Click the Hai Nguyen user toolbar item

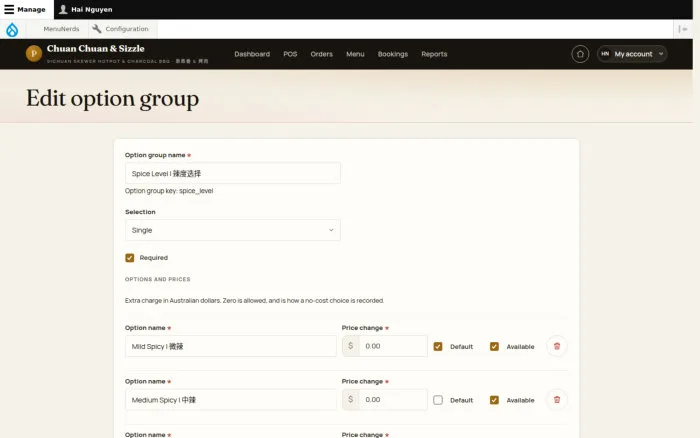86,9
